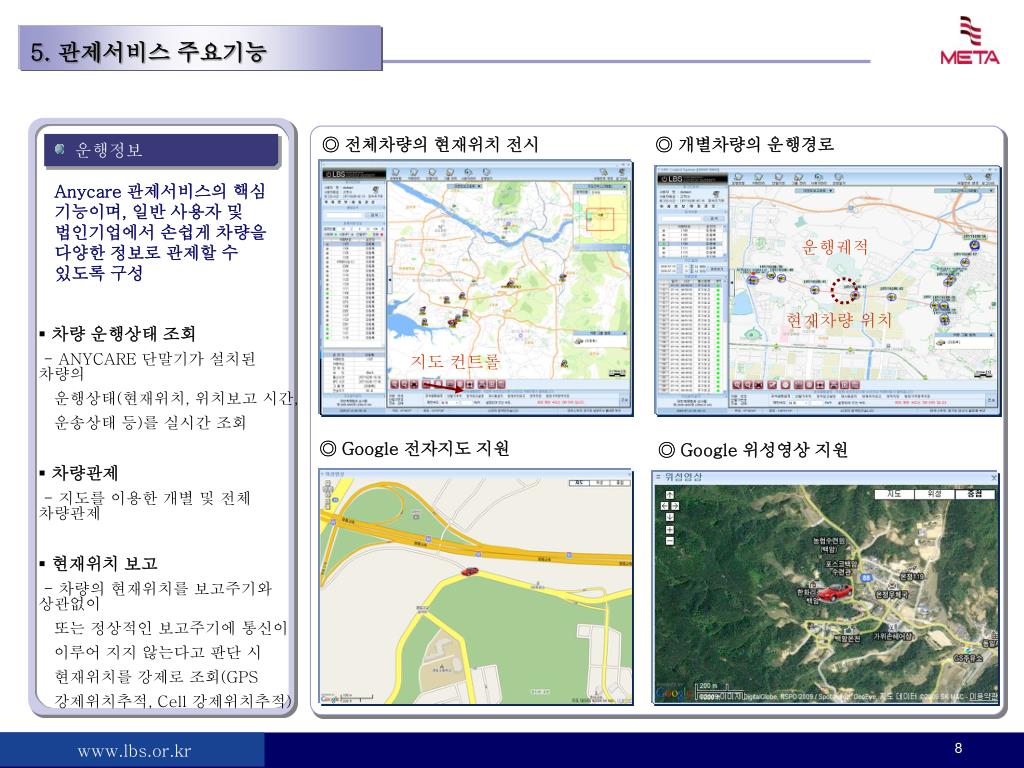Click leftmost magnifier in fleet map control bar
The height and width of the screenshot is (768, 1024).
pyautogui.click(x=395, y=384)
